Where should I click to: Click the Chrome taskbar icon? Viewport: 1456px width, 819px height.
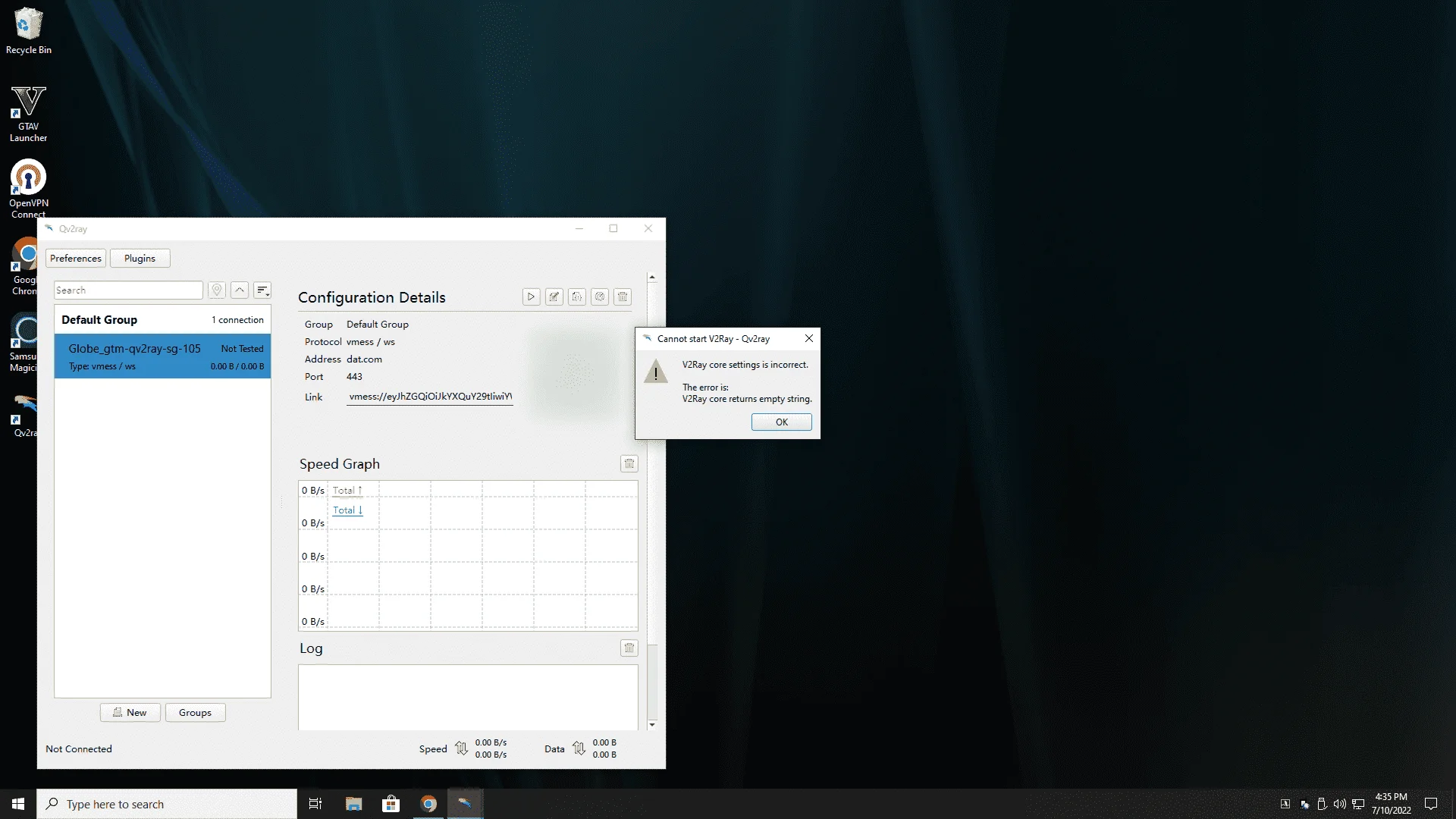pos(428,803)
